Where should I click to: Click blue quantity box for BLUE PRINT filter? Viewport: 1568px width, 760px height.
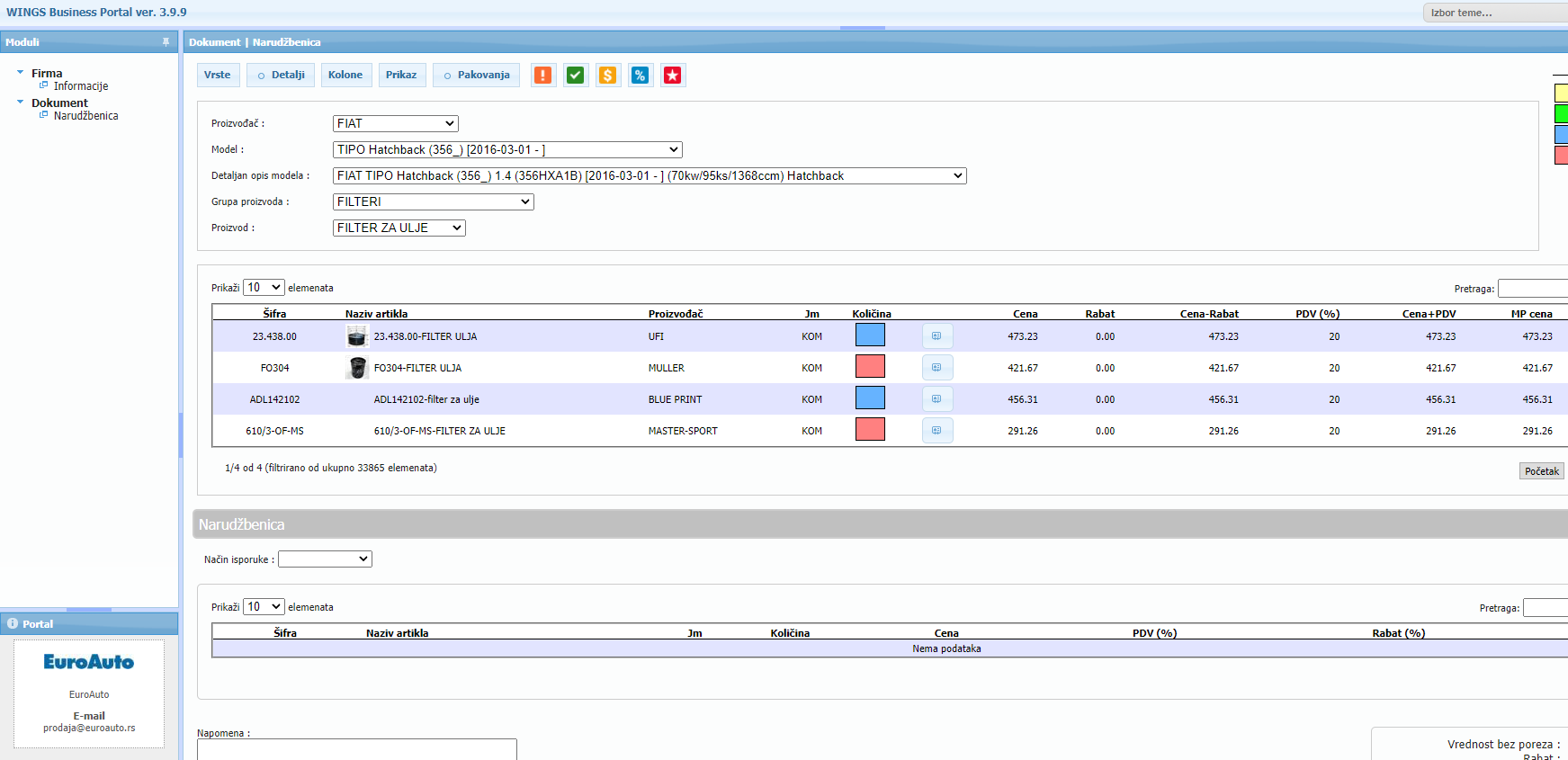coord(870,398)
